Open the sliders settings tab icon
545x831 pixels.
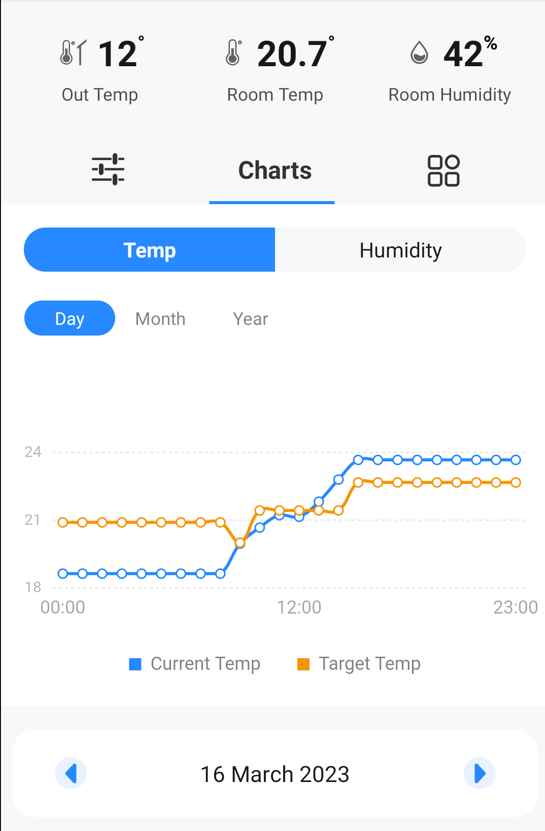click(108, 170)
